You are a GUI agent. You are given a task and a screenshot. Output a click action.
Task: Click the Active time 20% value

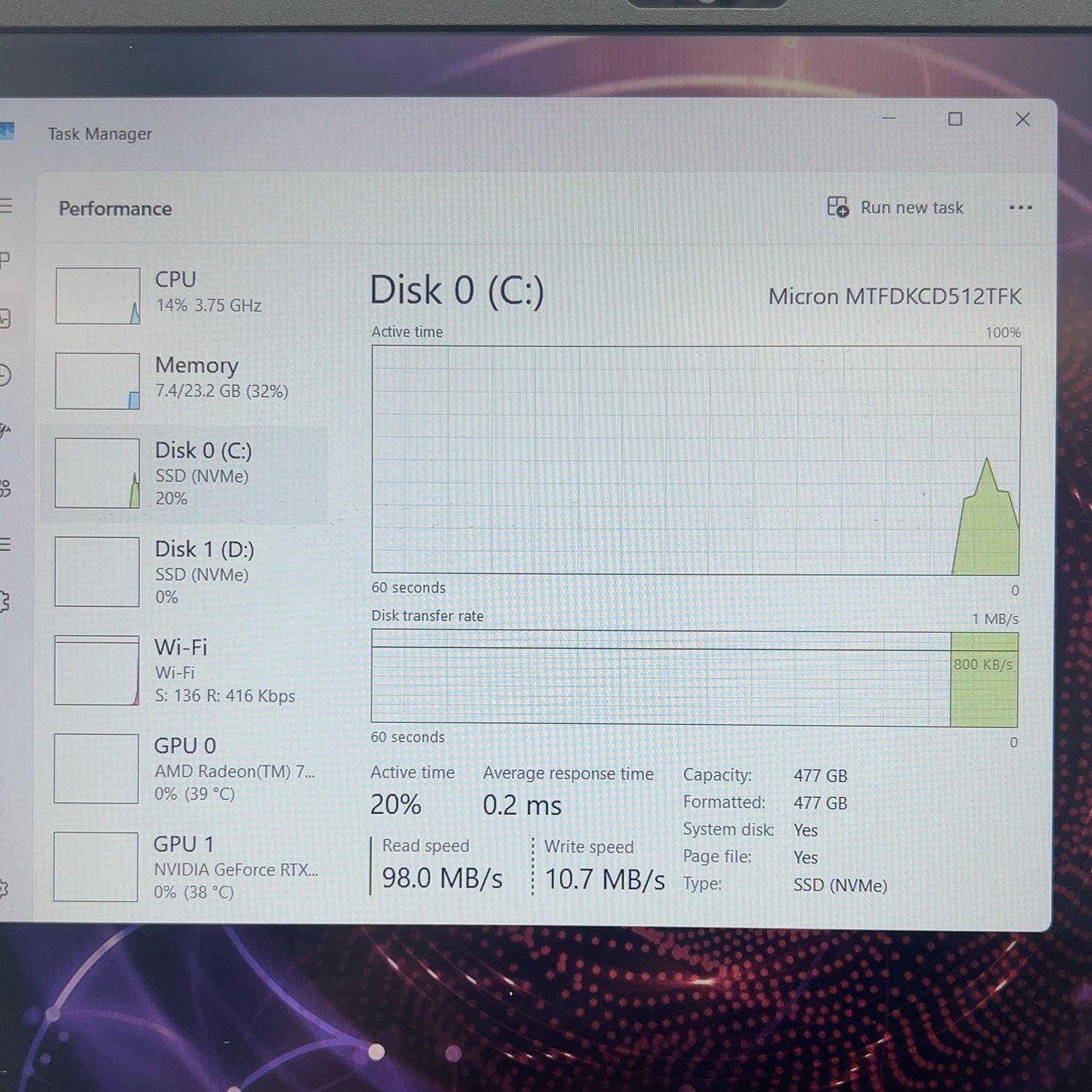pyautogui.click(x=395, y=804)
